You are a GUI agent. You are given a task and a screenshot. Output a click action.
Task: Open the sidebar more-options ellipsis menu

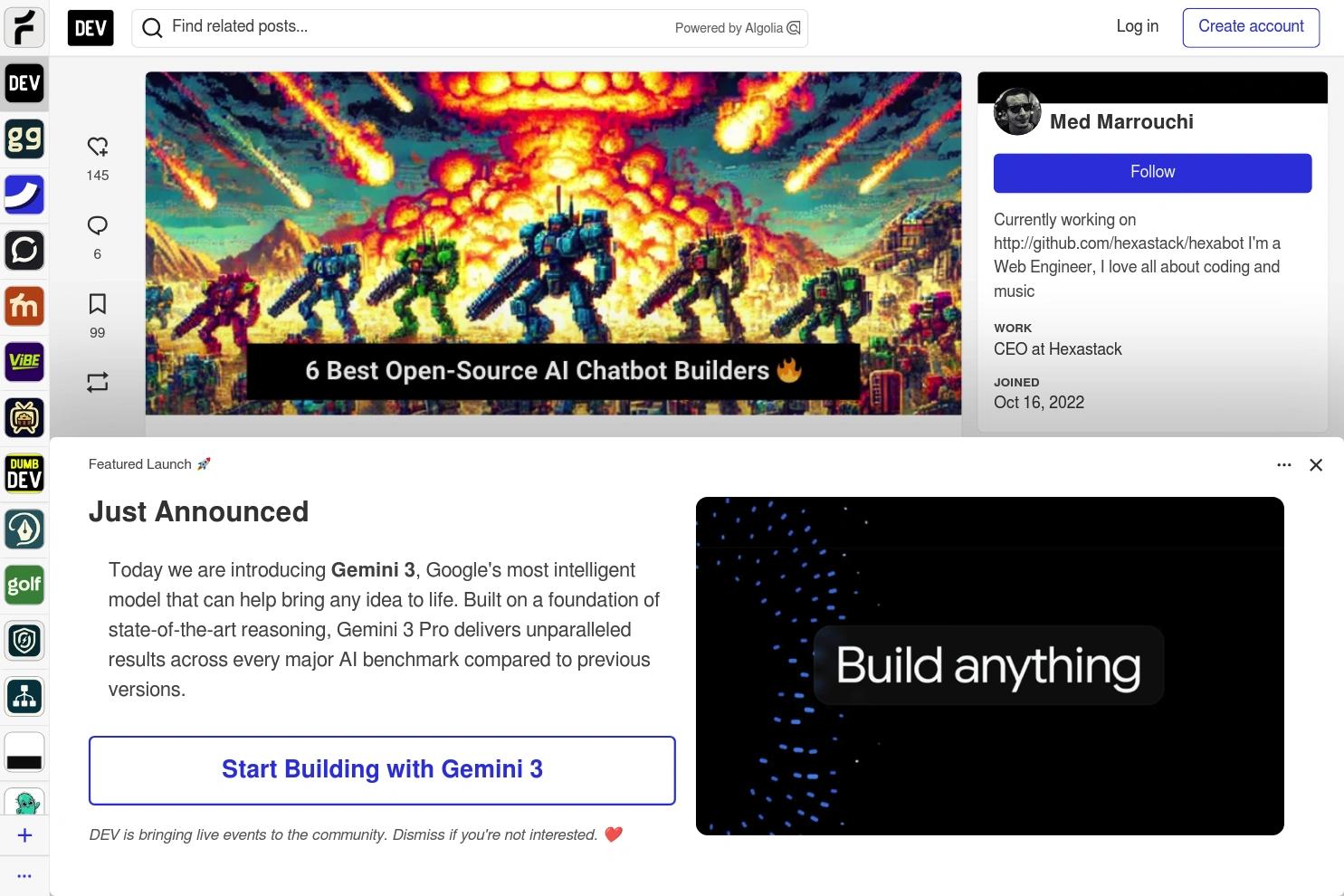tap(24, 875)
